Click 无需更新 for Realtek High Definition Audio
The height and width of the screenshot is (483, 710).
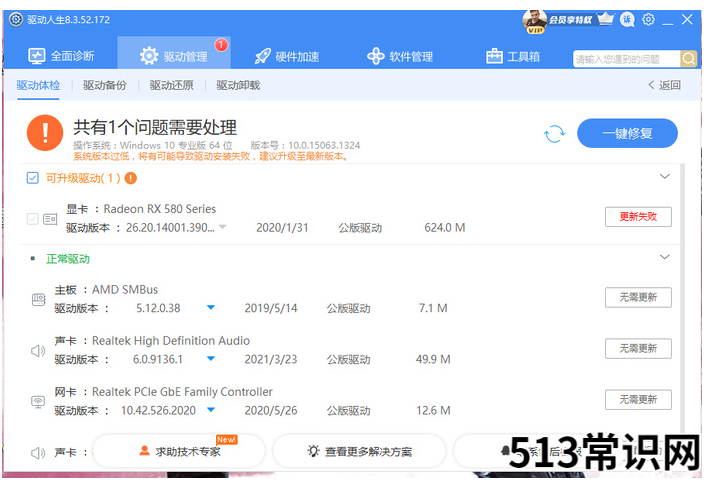pyautogui.click(x=638, y=349)
